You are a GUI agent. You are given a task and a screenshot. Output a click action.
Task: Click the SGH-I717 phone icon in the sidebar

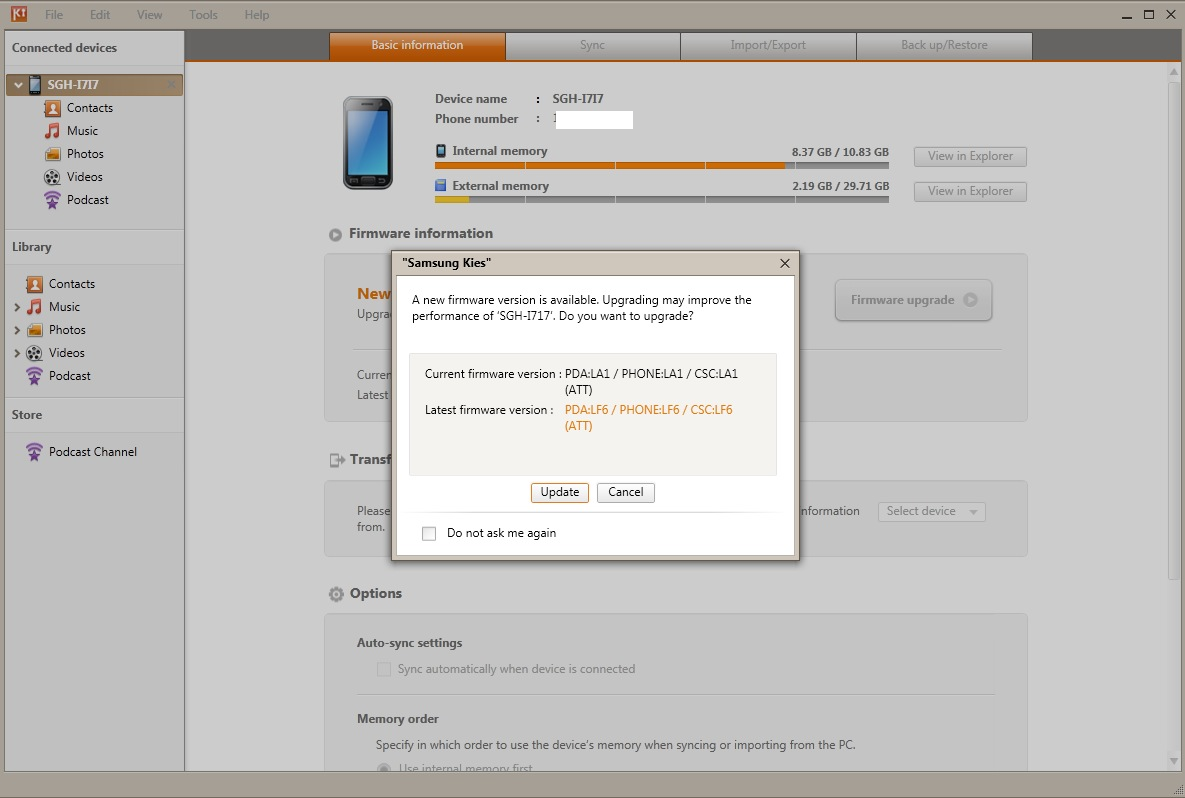point(35,85)
